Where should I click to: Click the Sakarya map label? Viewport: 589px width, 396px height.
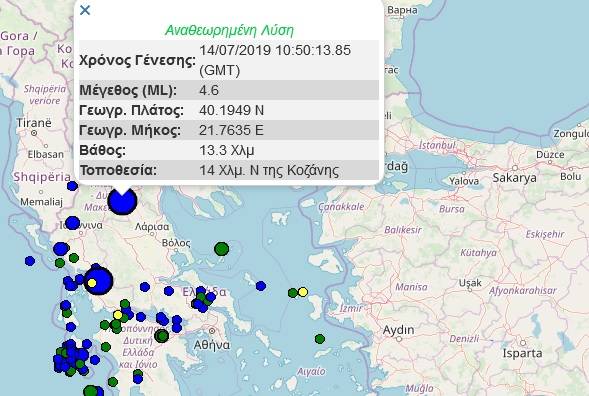point(514,178)
